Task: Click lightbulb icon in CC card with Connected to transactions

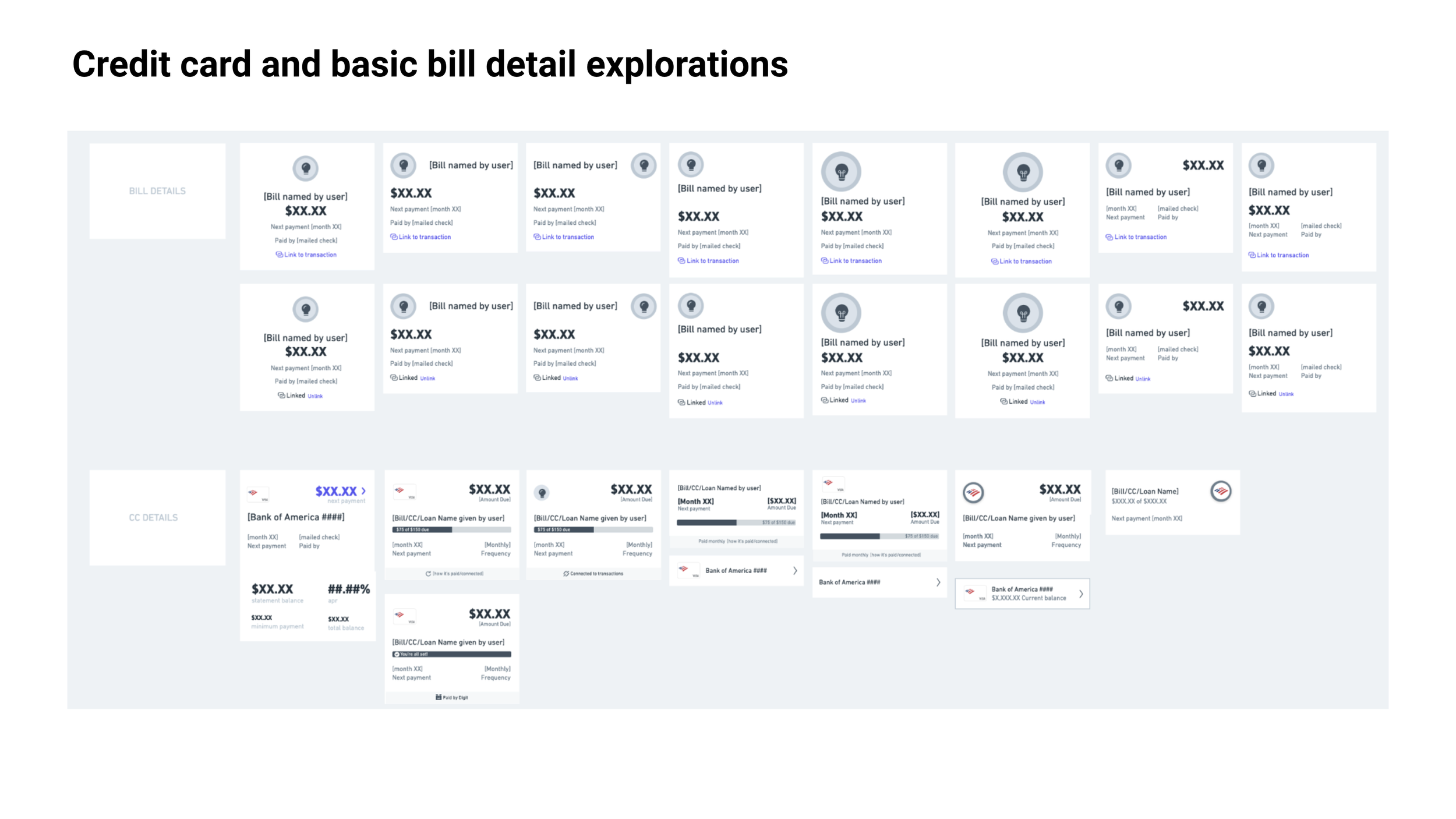Action: point(542,493)
